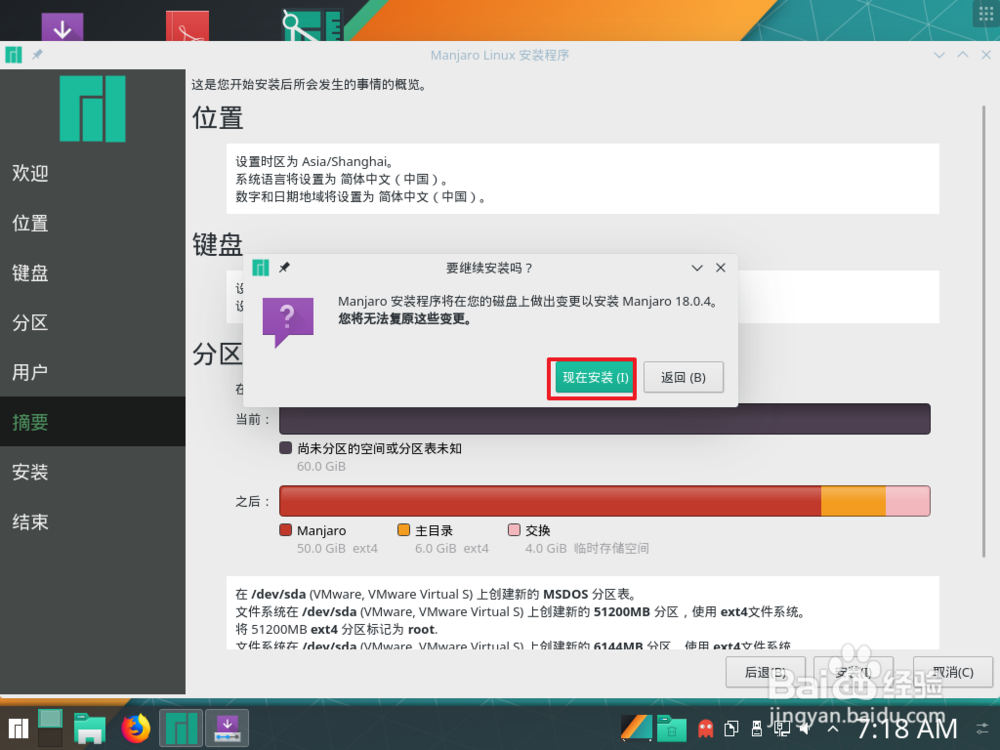The image size is (1000, 750).
Task: Click the line 将 51200MB ext4 分区标记为 root
Action: tap(336, 629)
